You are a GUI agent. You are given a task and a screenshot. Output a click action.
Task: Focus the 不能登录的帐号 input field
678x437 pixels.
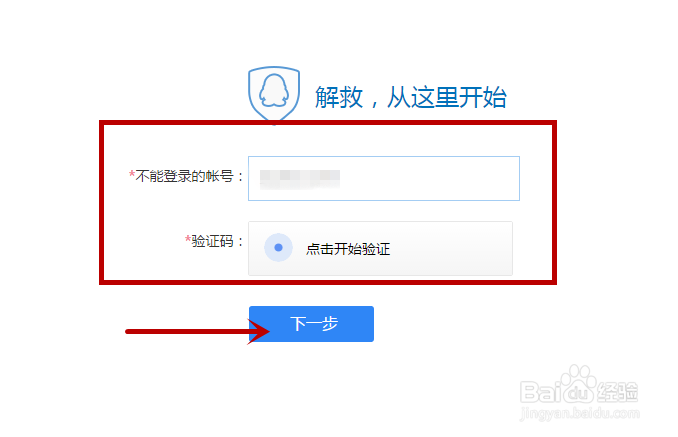click(384, 179)
